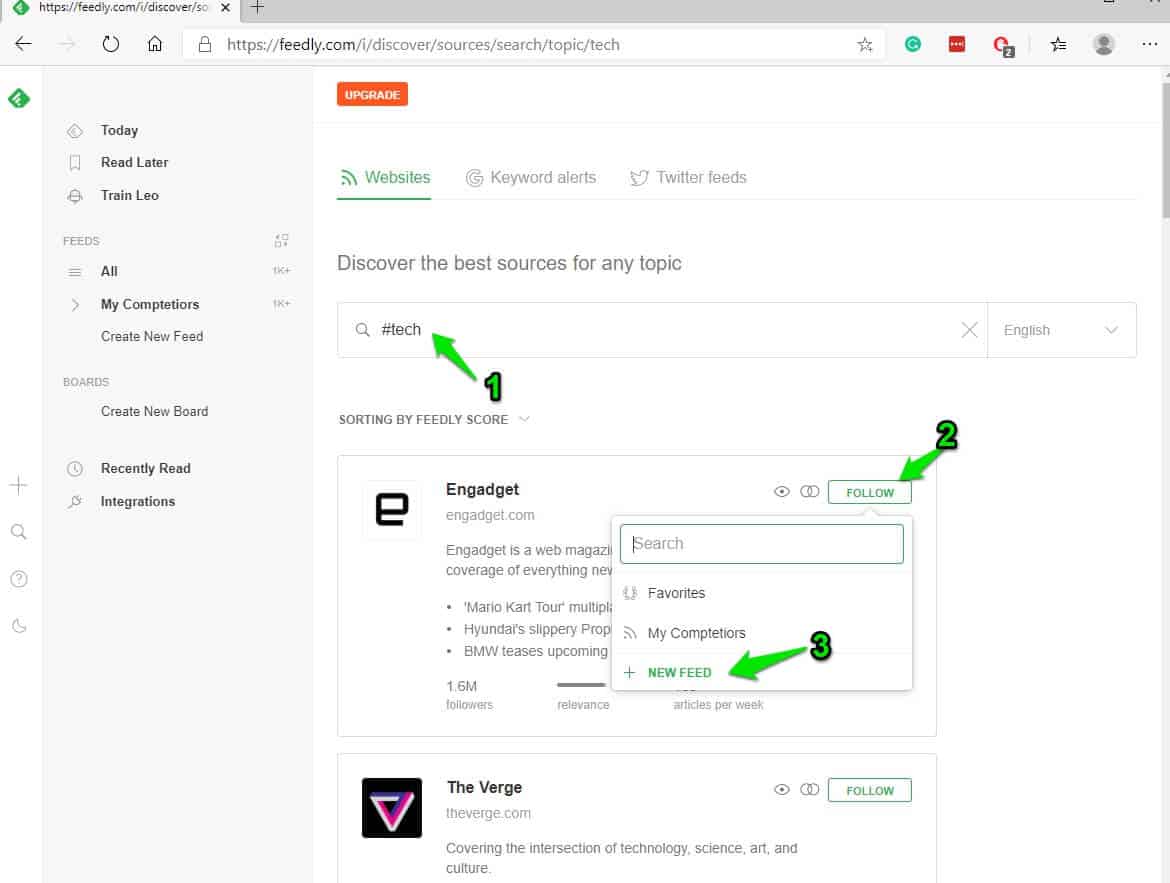Open the search icon in left rail

point(19,531)
